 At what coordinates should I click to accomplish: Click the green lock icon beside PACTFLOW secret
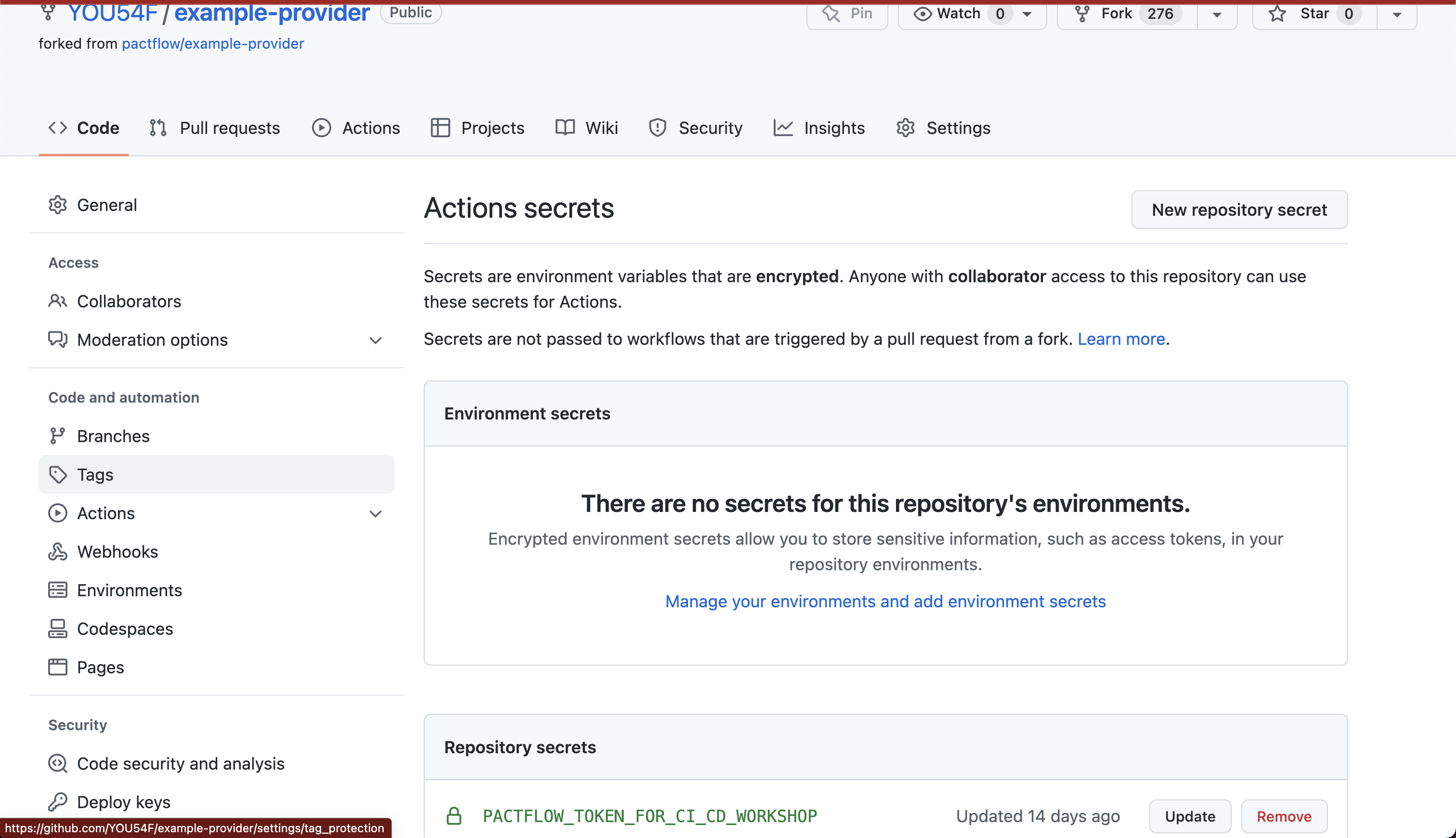(455, 815)
